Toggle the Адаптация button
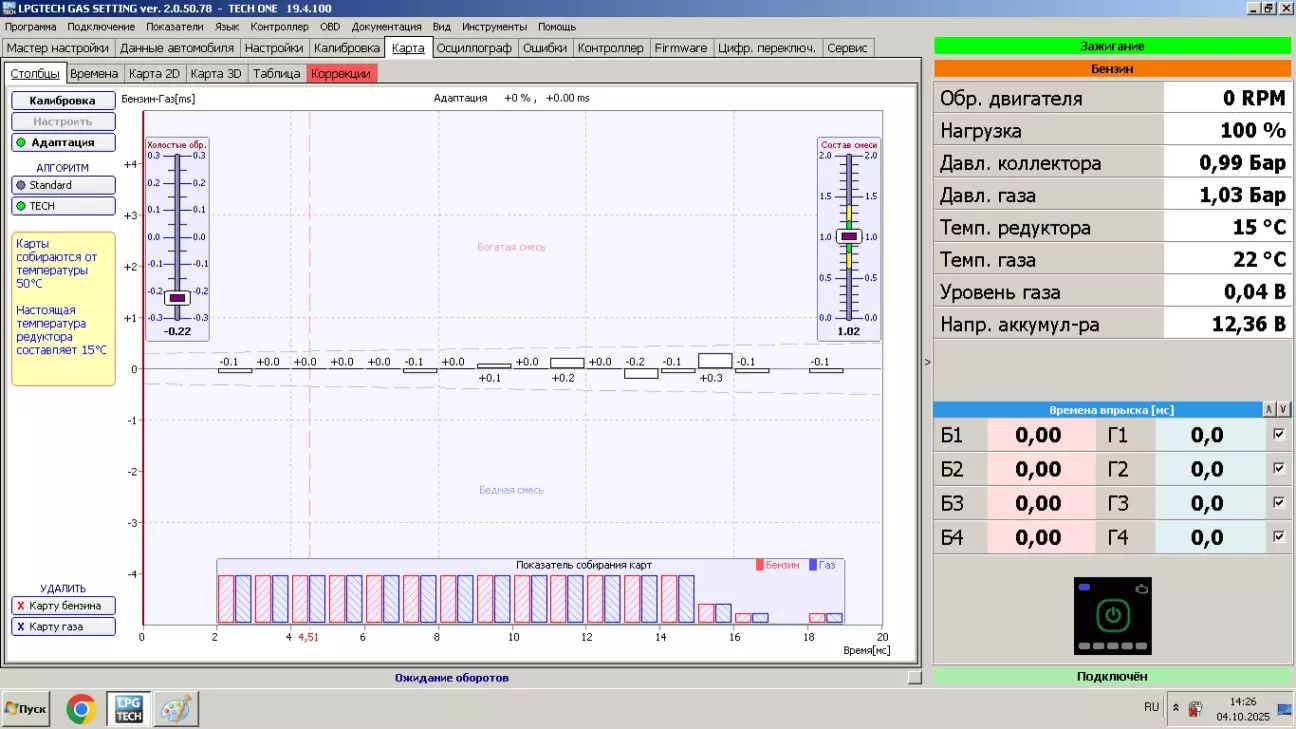The height and width of the screenshot is (729, 1296). pos(63,143)
